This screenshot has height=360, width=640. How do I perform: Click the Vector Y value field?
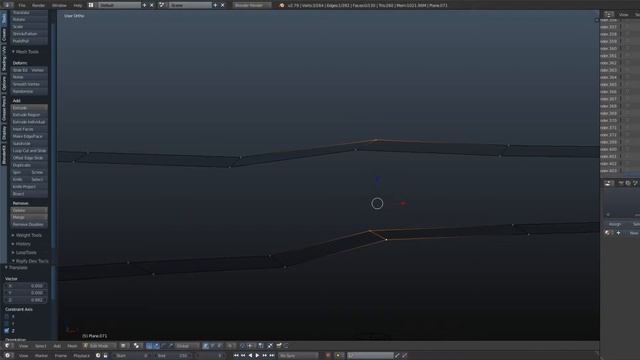(x=25, y=293)
